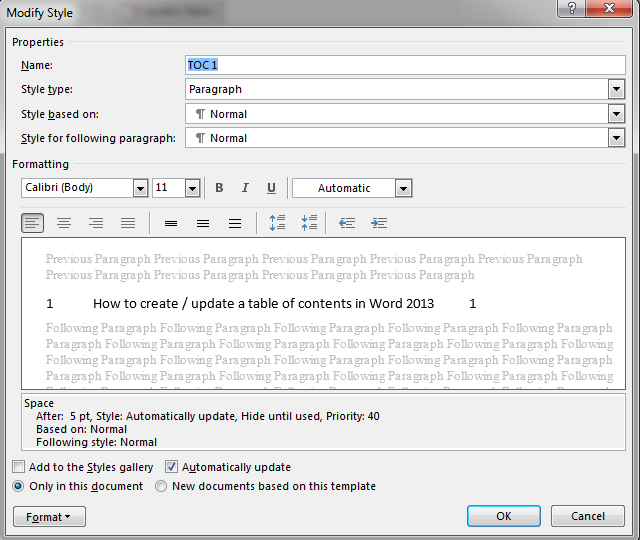This screenshot has width=640, height=540.
Task: Expand the font size 11 dropdown
Action: pos(192,188)
